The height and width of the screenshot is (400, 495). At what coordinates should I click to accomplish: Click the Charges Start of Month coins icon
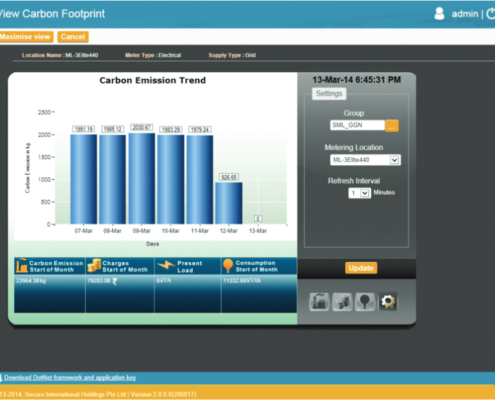(x=94, y=266)
